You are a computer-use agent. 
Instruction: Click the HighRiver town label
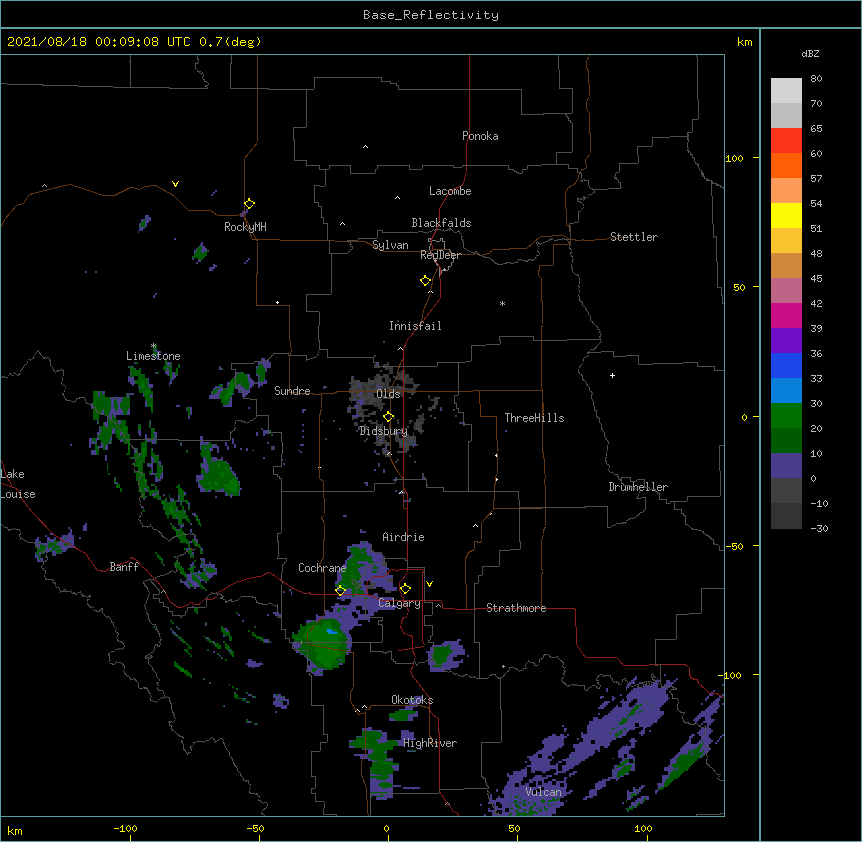430,743
